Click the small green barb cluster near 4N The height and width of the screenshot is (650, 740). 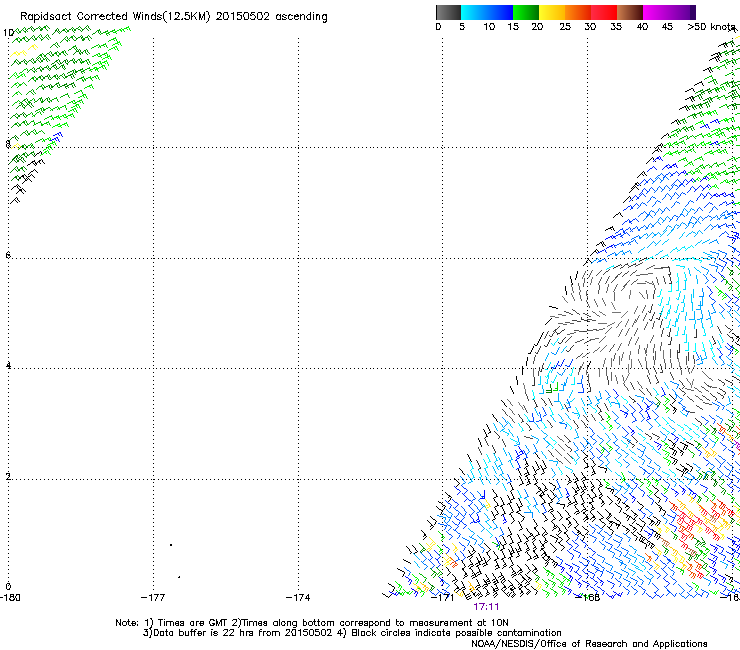click(552, 388)
